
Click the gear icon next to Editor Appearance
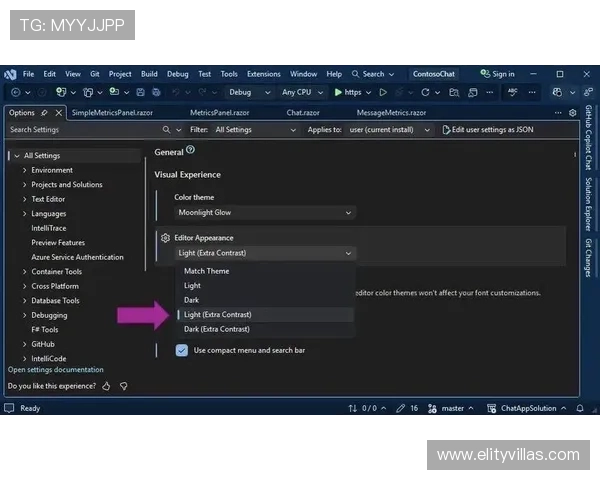pos(165,238)
